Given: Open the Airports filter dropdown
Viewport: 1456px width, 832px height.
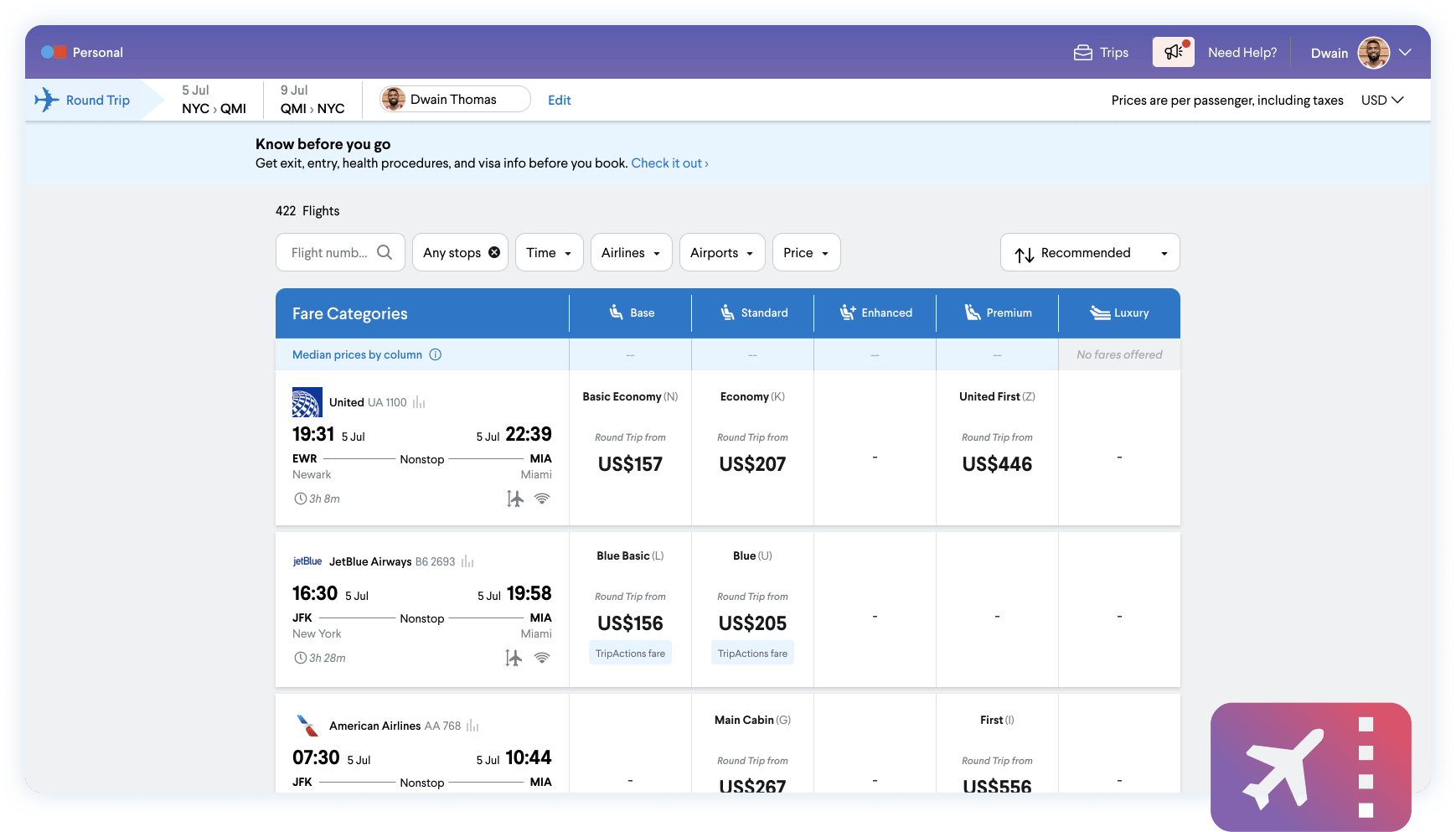Looking at the screenshot, I should pos(721,252).
